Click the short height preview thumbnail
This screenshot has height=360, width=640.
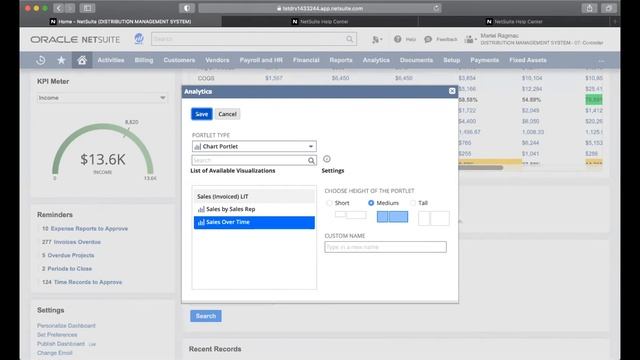(351, 215)
